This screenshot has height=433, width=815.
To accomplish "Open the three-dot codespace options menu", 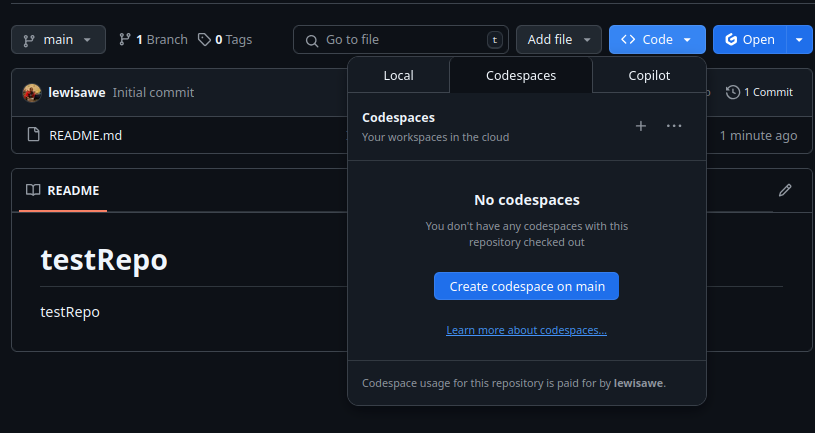I will pyautogui.click(x=674, y=126).
